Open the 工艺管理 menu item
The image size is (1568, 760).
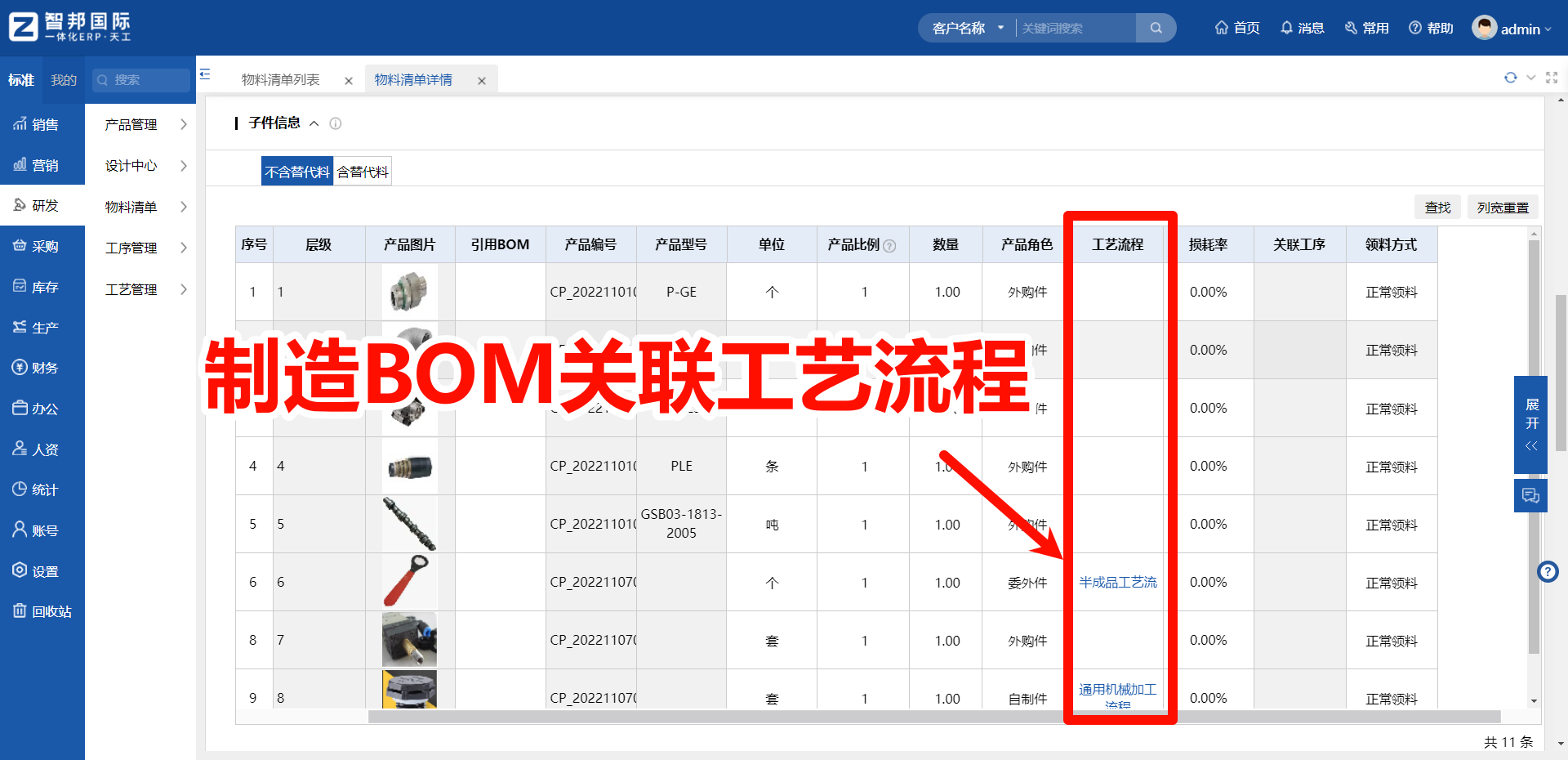[x=130, y=288]
